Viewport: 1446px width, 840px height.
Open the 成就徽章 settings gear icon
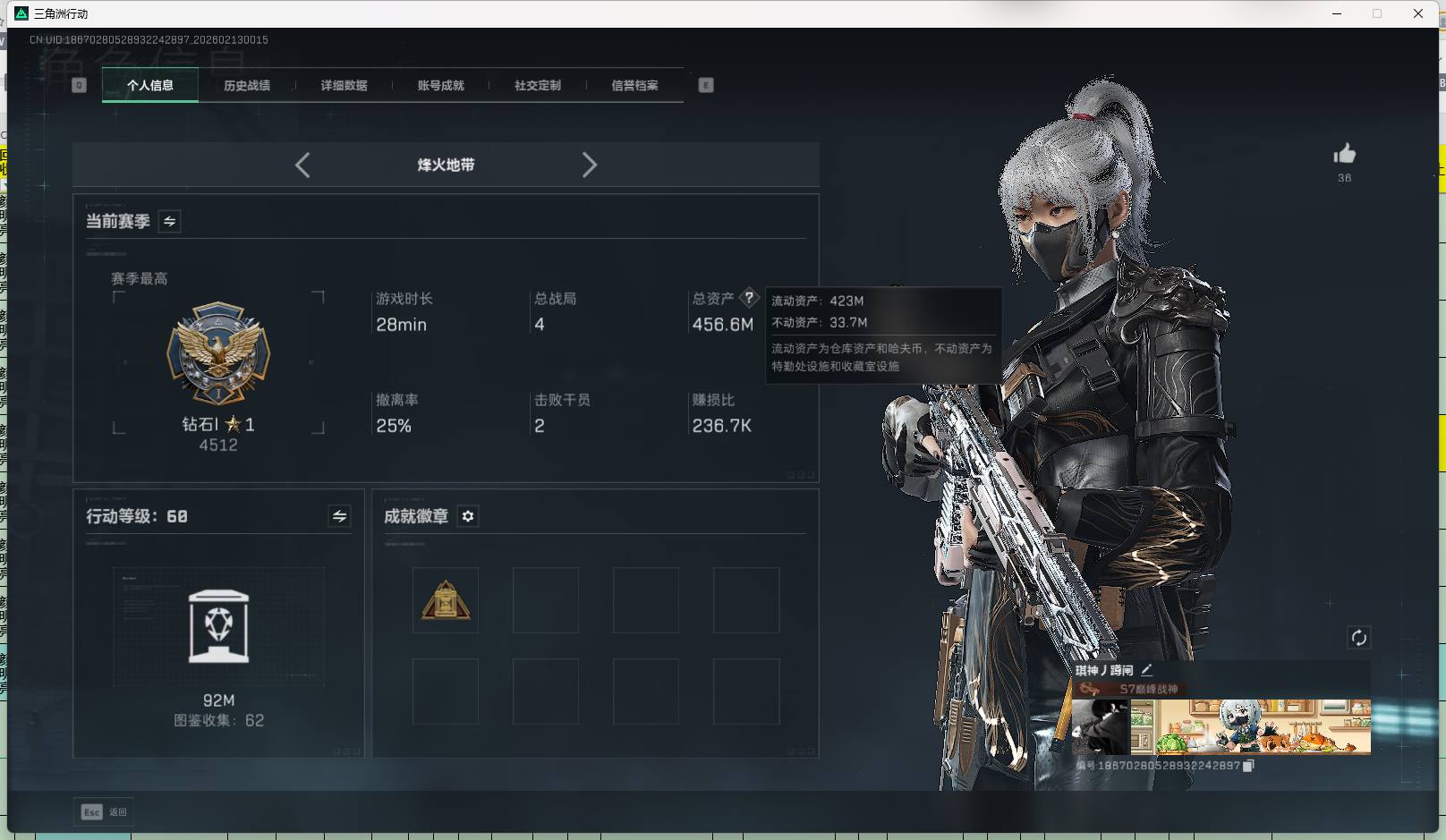[468, 516]
